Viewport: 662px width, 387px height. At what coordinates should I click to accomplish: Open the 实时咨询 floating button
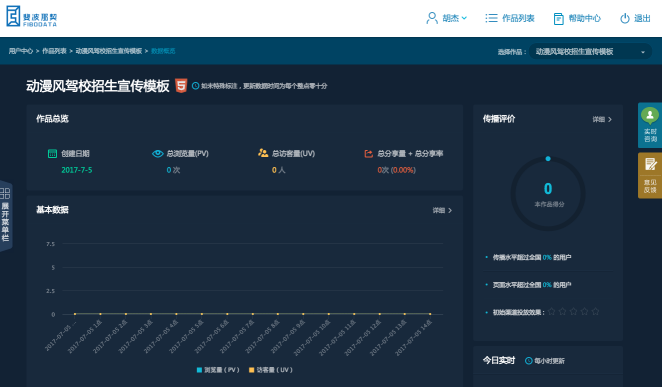pyautogui.click(x=650, y=125)
